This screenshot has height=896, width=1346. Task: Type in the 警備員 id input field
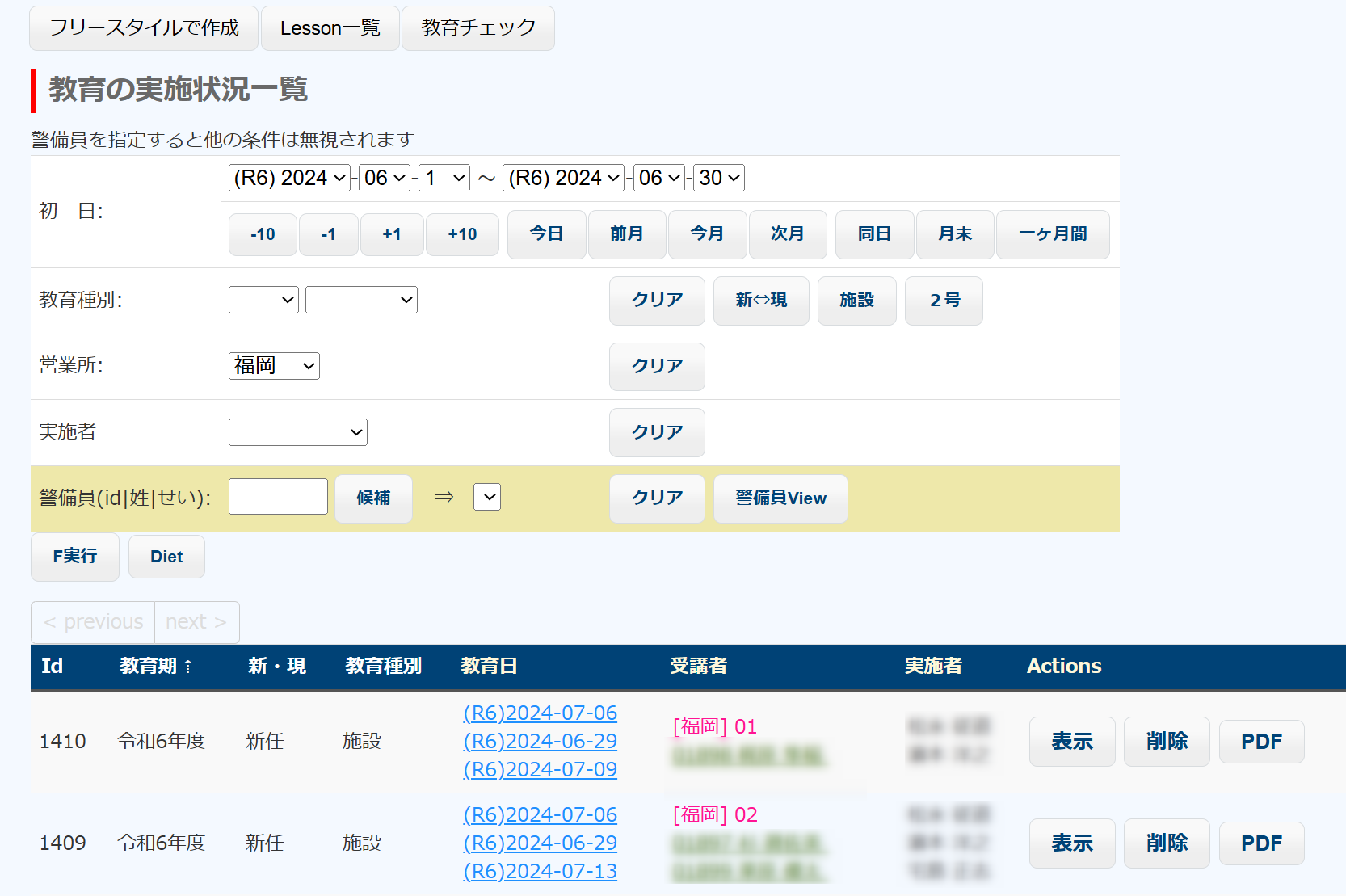tap(278, 497)
